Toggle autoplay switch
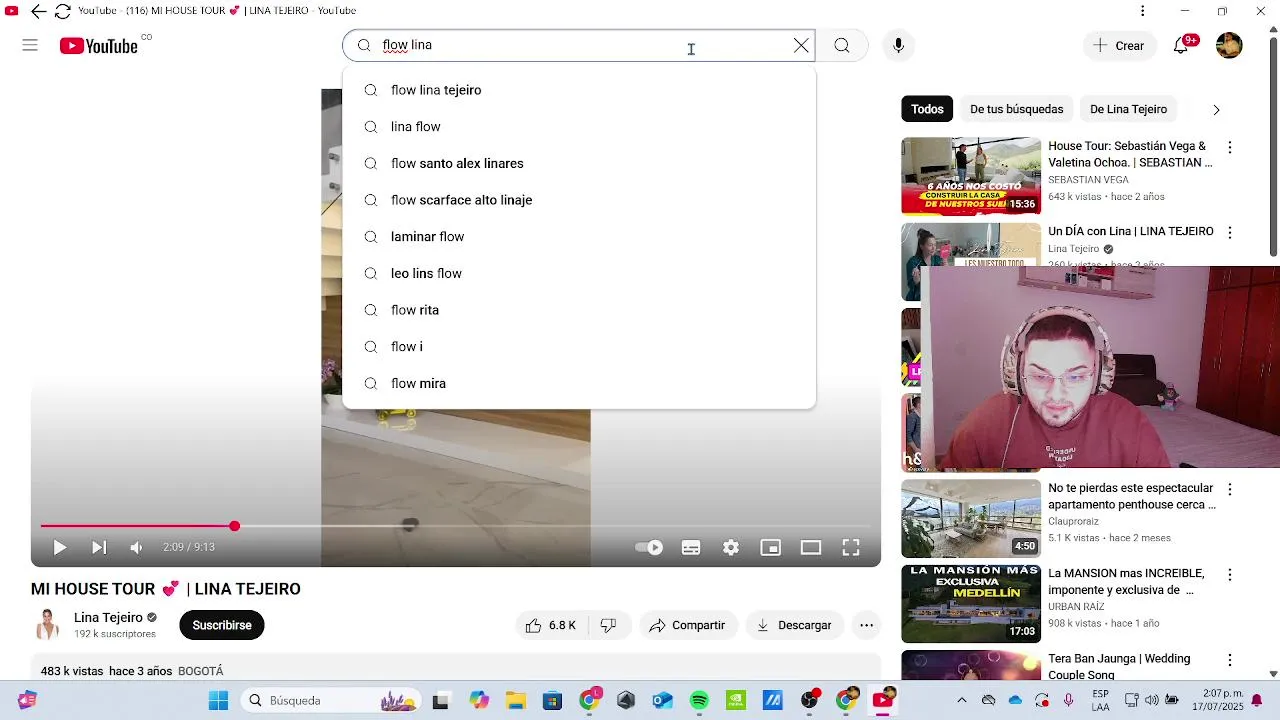Viewport: 1280px width, 720px height. (649, 547)
